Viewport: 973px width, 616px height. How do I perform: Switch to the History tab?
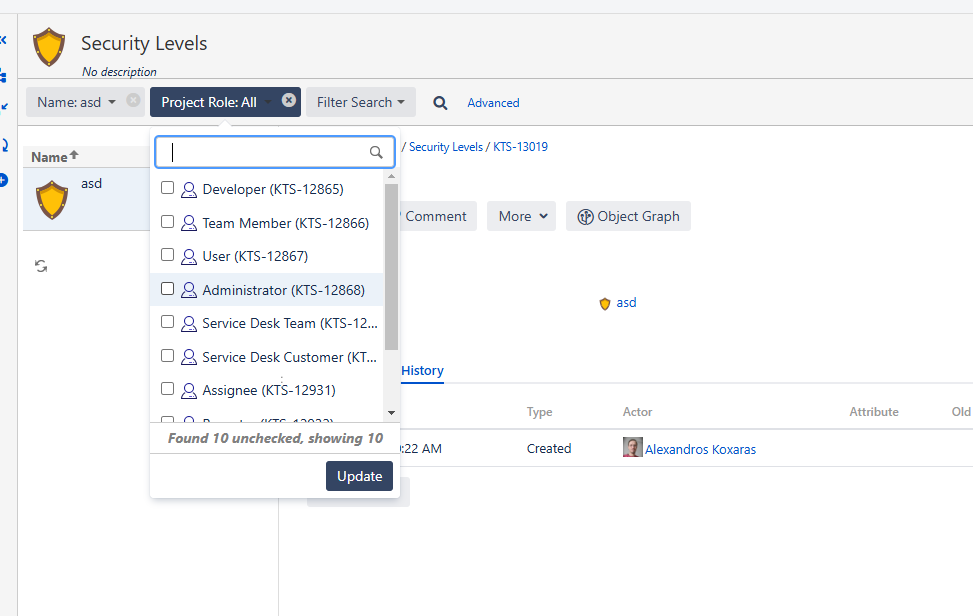[422, 370]
